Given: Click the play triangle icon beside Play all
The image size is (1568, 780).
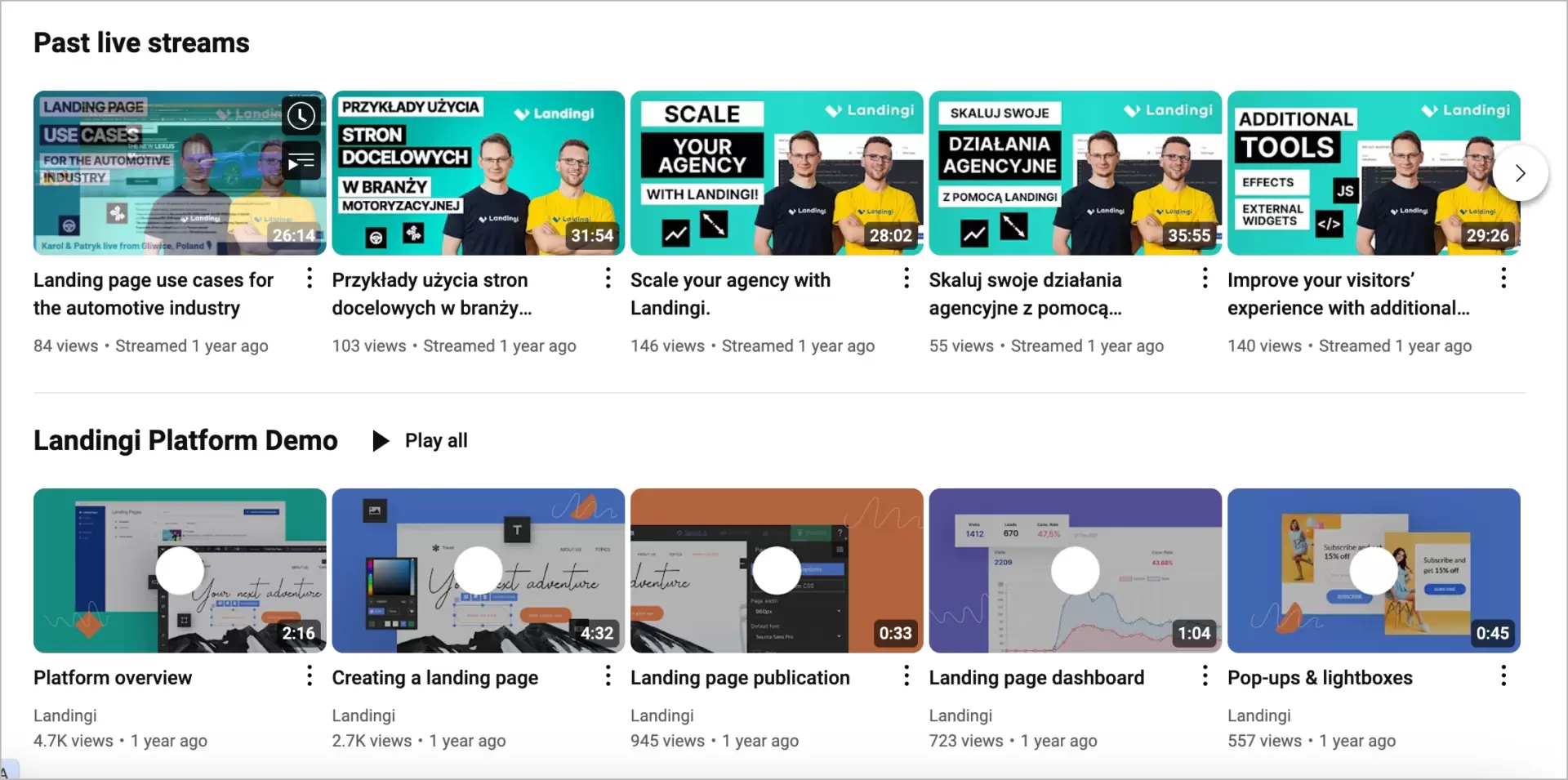Looking at the screenshot, I should (x=380, y=440).
